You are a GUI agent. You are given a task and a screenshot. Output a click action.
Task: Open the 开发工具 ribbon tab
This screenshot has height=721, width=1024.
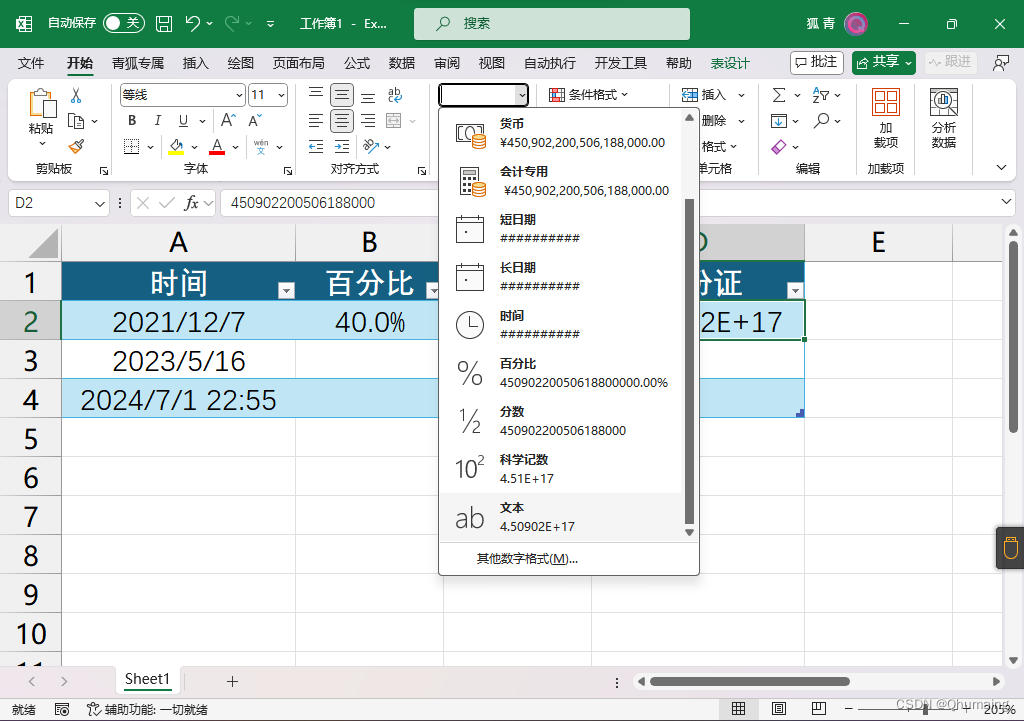(620, 63)
